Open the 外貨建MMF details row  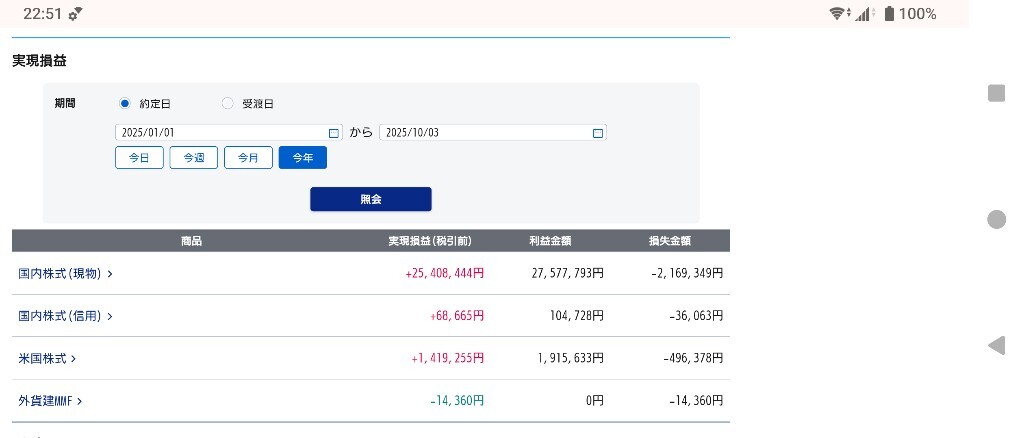50,401
